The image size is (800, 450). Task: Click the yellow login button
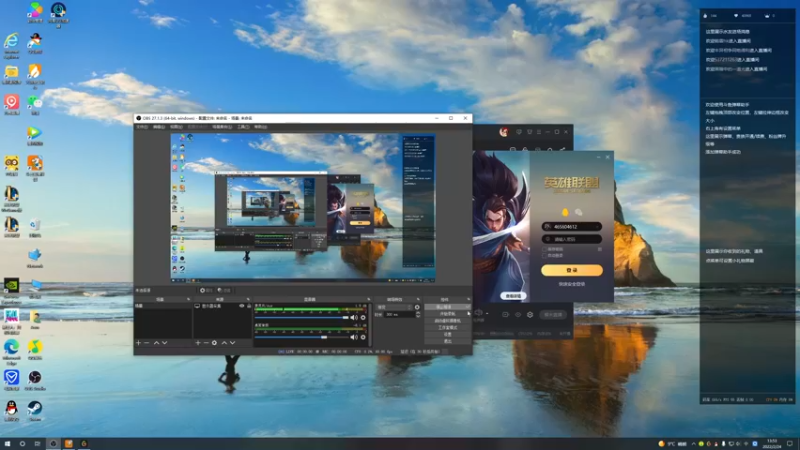pyautogui.click(x=571, y=270)
